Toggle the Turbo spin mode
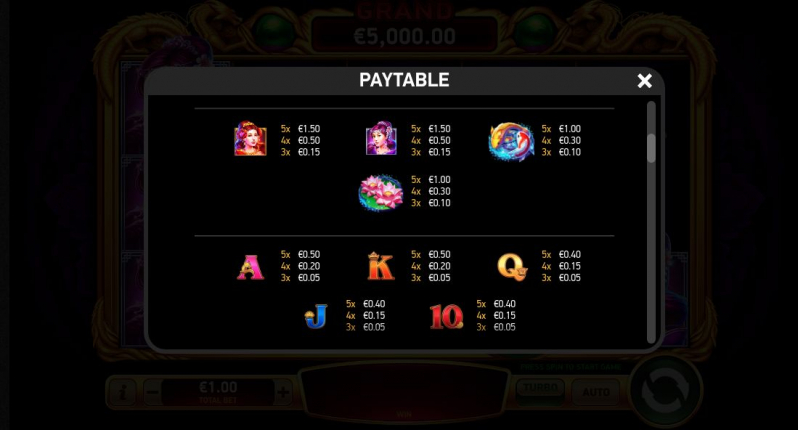The height and width of the screenshot is (430, 798). 540,391
